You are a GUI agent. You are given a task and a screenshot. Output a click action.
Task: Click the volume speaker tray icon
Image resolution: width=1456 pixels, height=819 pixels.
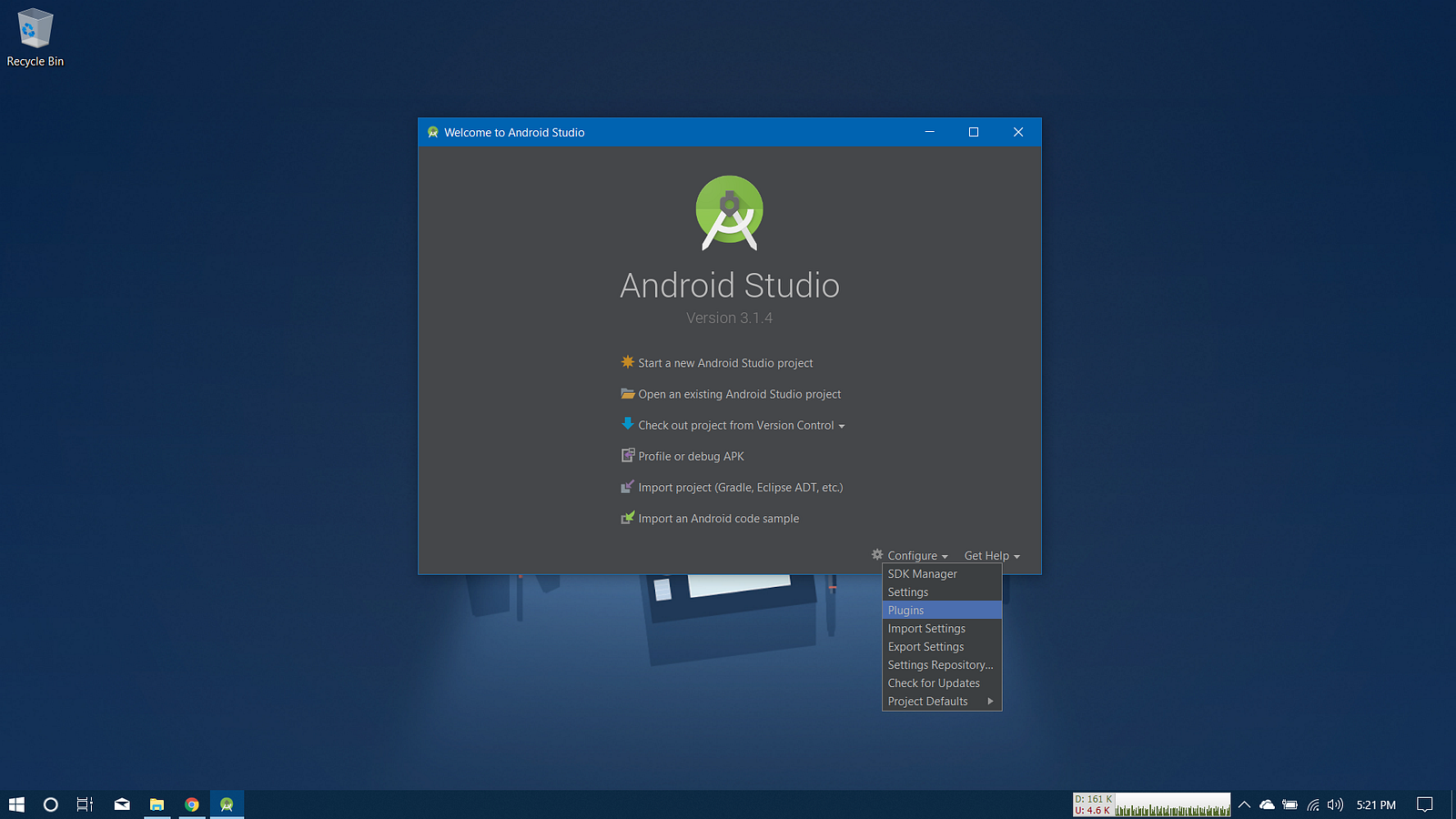click(x=1335, y=804)
